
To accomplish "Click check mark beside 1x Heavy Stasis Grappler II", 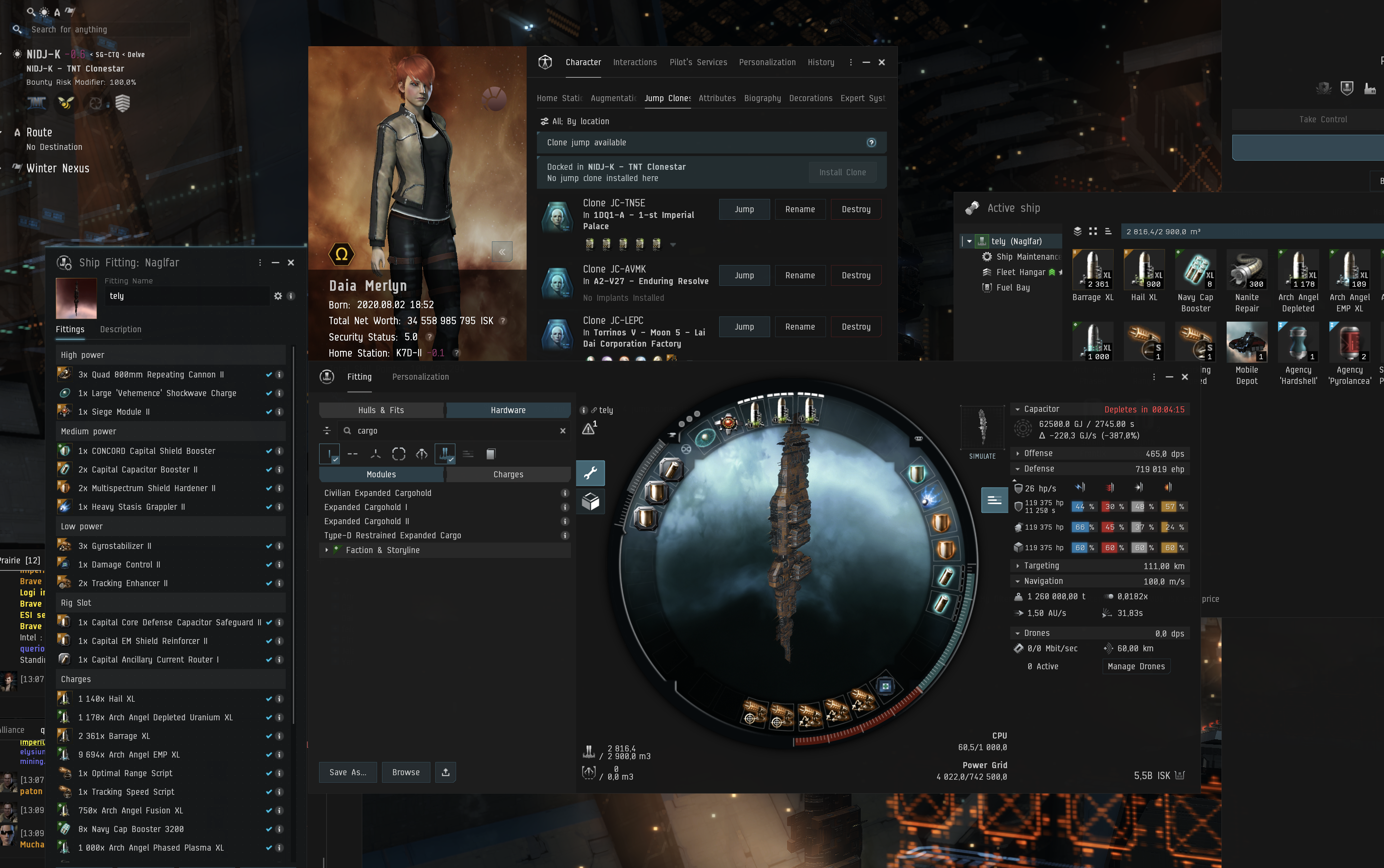I will pyautogui.click(x=269, y=507).
